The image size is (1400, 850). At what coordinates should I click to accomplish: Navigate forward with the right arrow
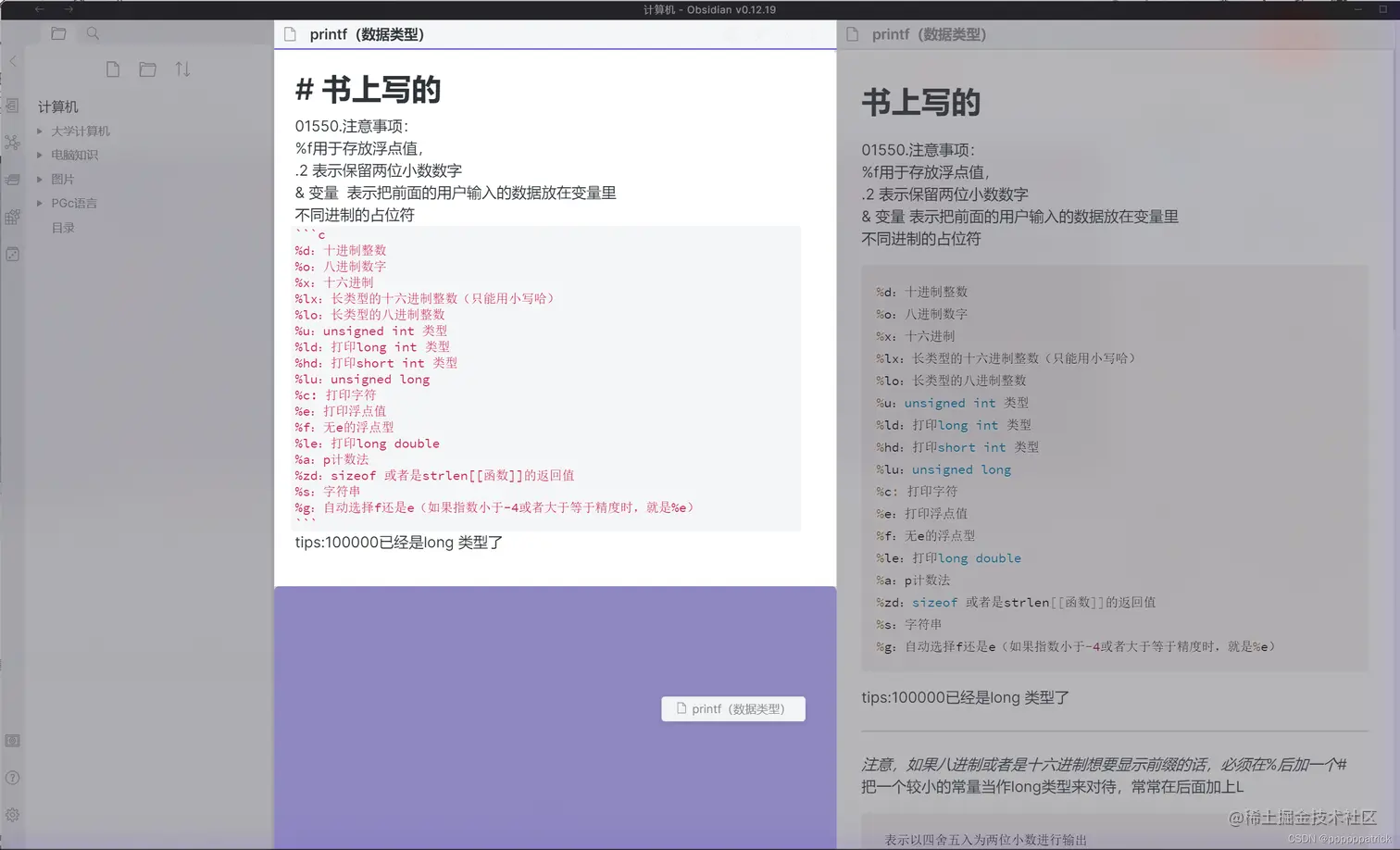[x=68, y=9]
